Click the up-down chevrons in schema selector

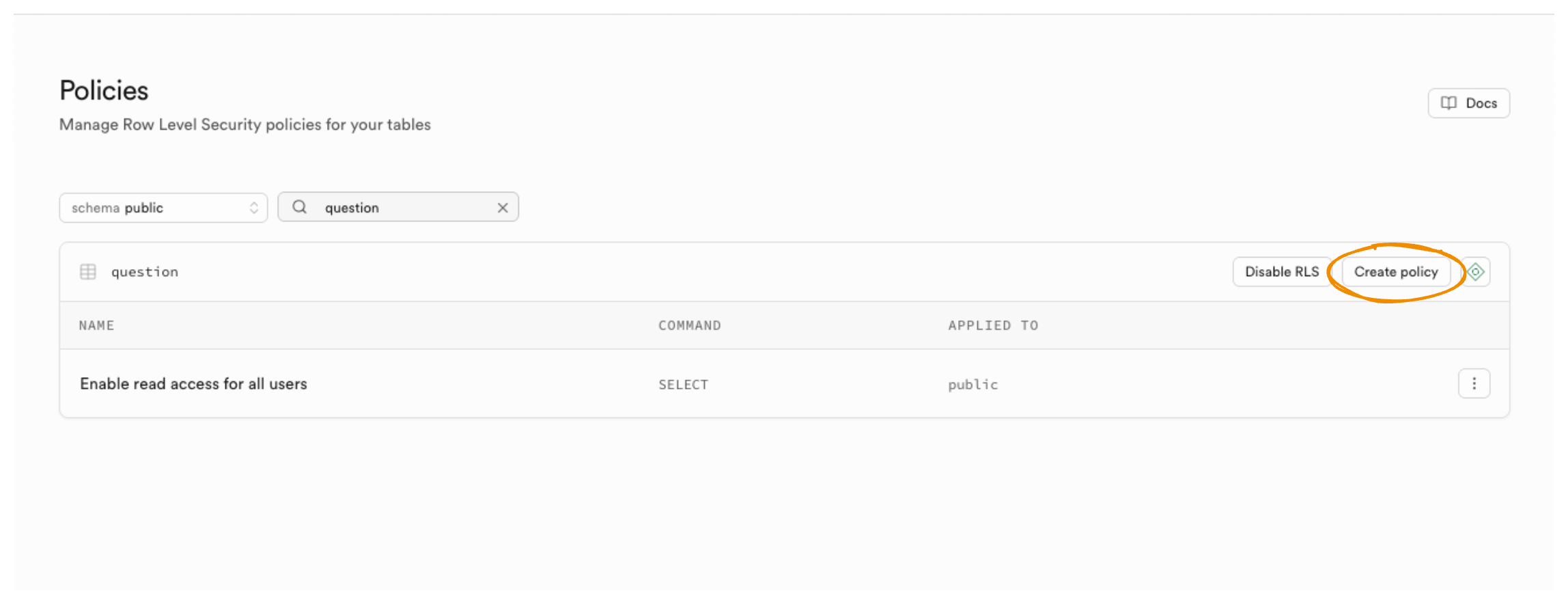click(x=254, y=208)
